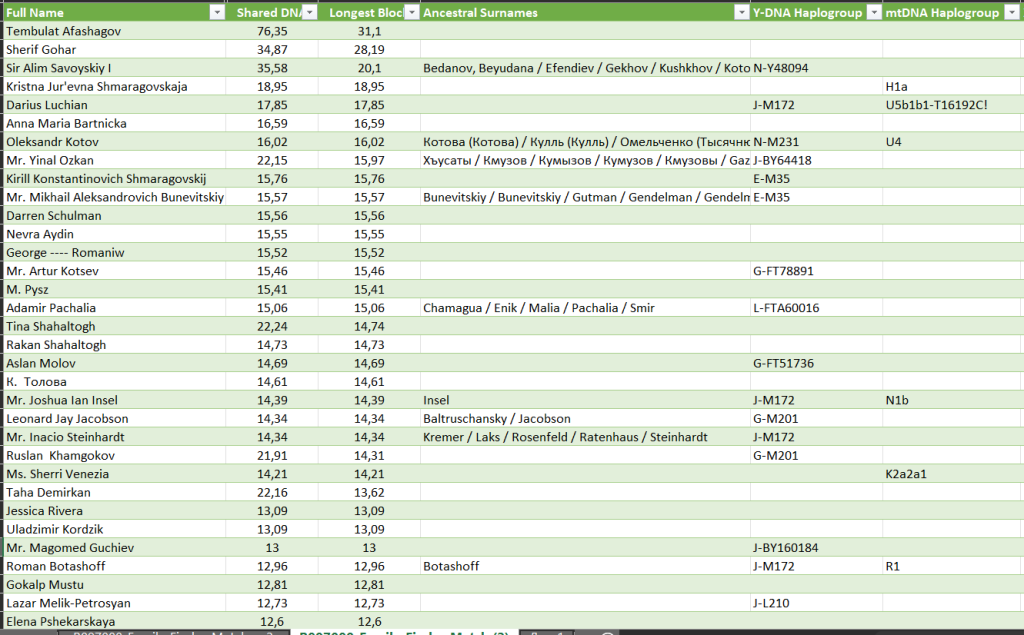Click the Botashoff ancestral surname cell
Screen dimensions: 1024x635
(452, 566)
